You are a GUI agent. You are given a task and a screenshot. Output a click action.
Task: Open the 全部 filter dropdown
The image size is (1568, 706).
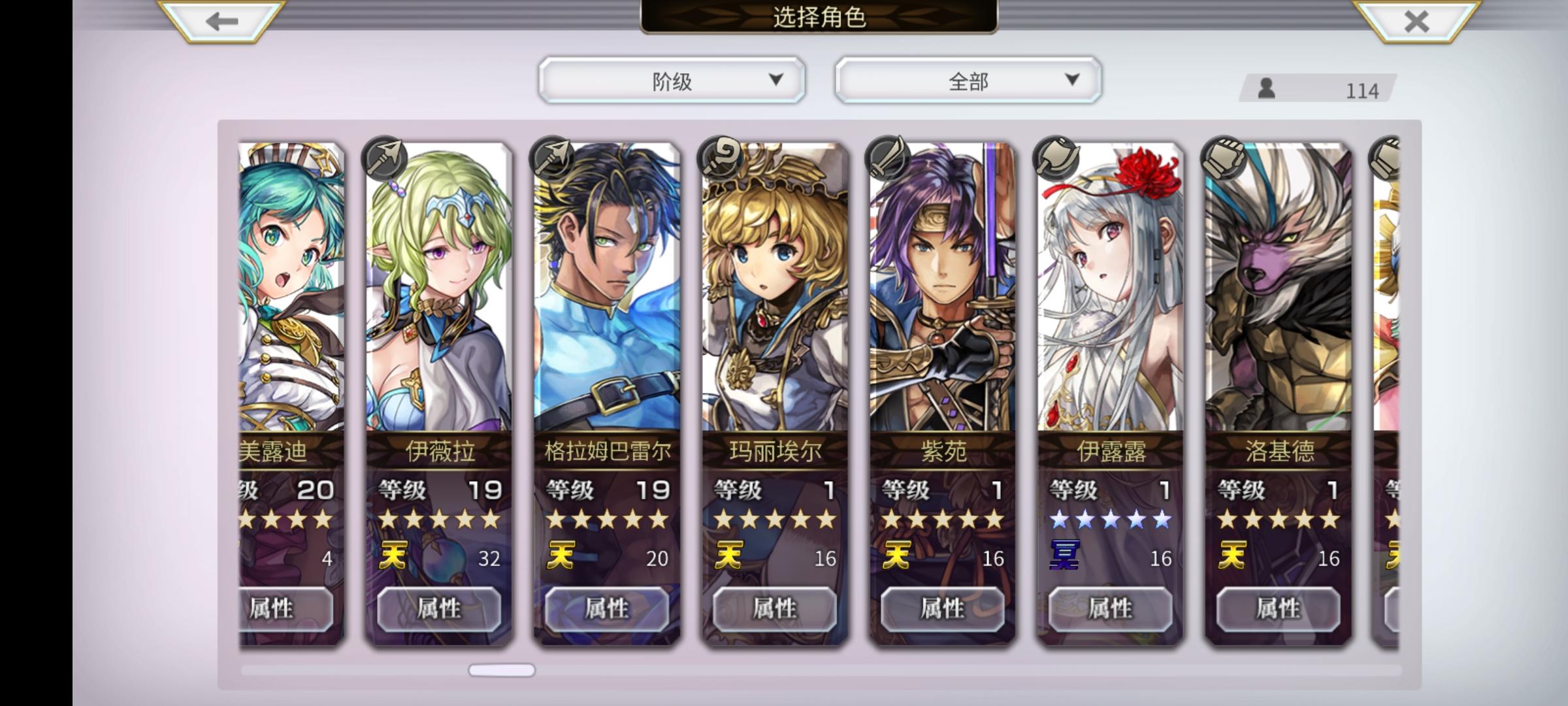click(x=968, y=80)
